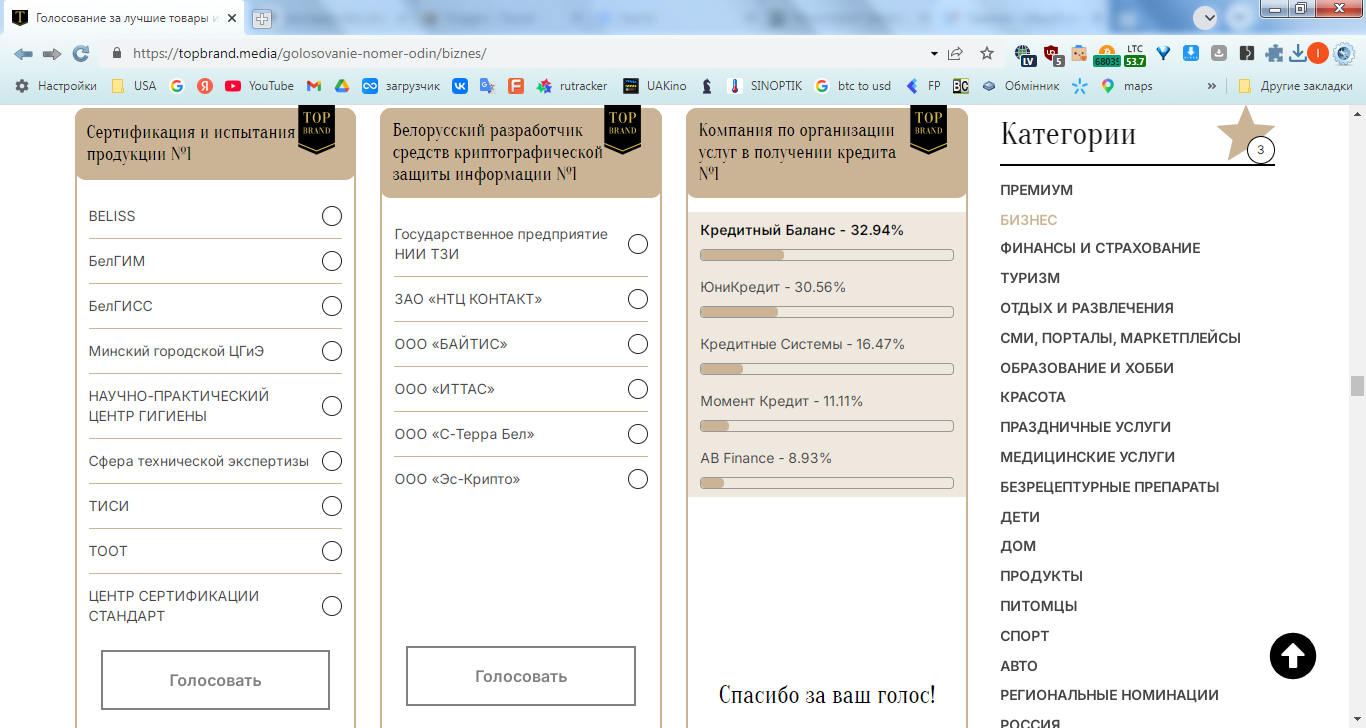
Task: Open the Google Translate bookmark icon
Action: tap(487, 86)
